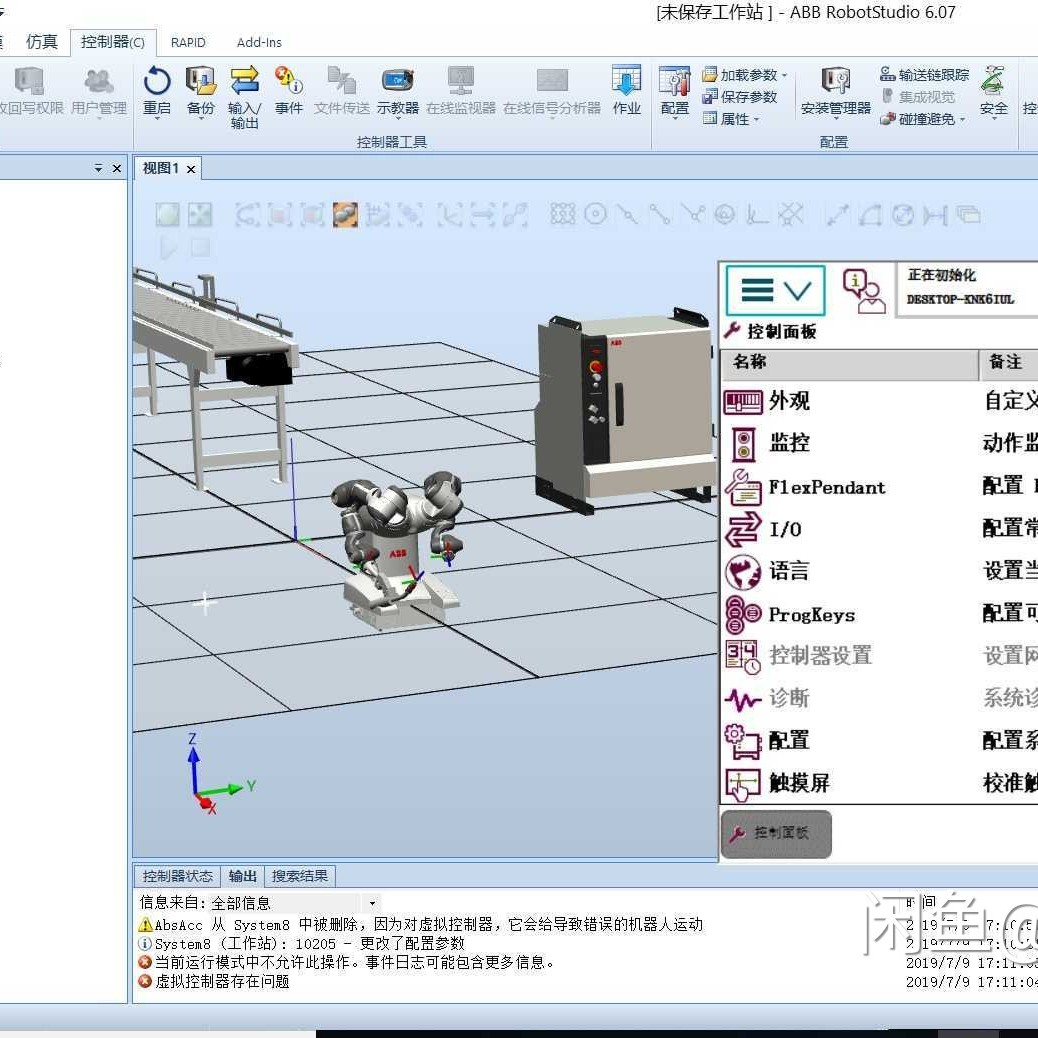Open the FlexPendant ABB main menu button
The width and height of the screenshot is (1038, 1038).
(775, 291)
